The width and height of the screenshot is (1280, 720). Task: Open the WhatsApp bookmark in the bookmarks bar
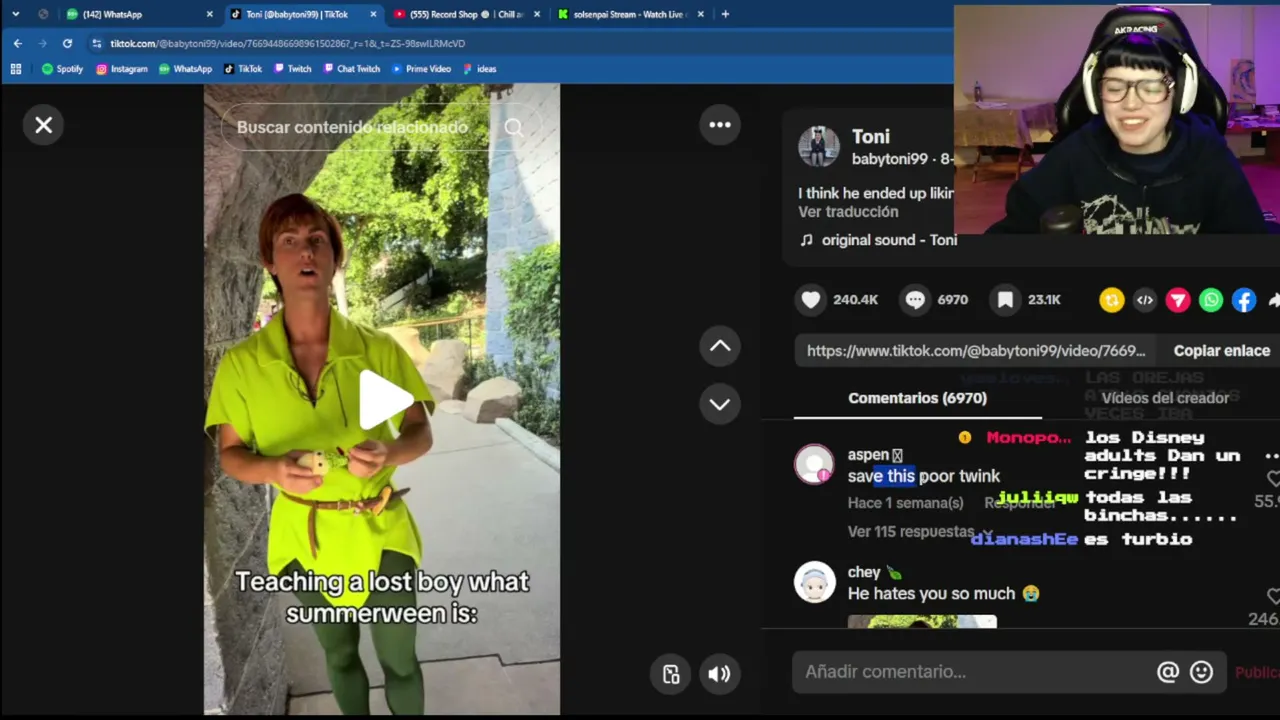[185, 69]
